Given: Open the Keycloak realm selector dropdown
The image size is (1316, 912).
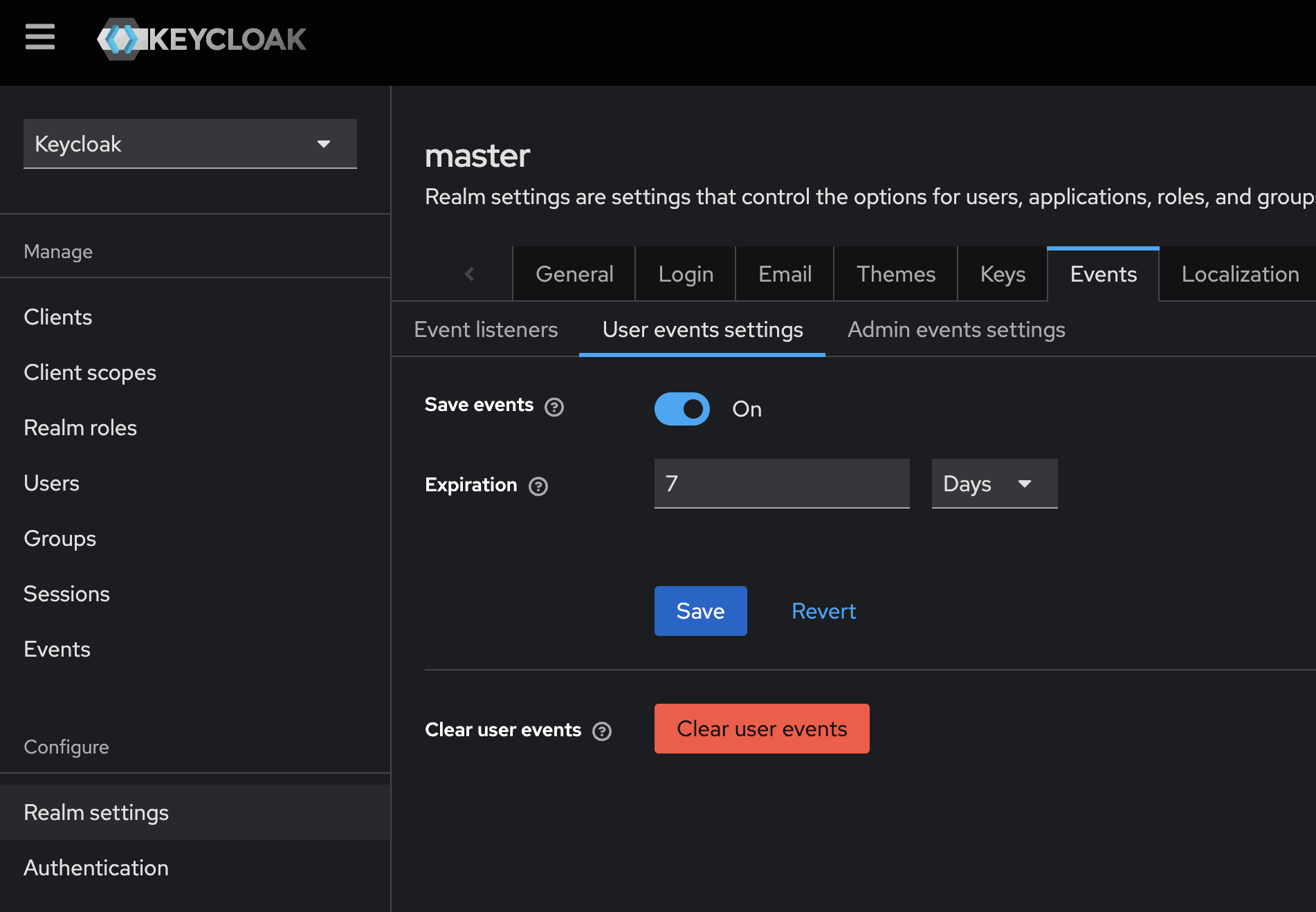Looking at the screenshot, I should (x=190, y=144).
